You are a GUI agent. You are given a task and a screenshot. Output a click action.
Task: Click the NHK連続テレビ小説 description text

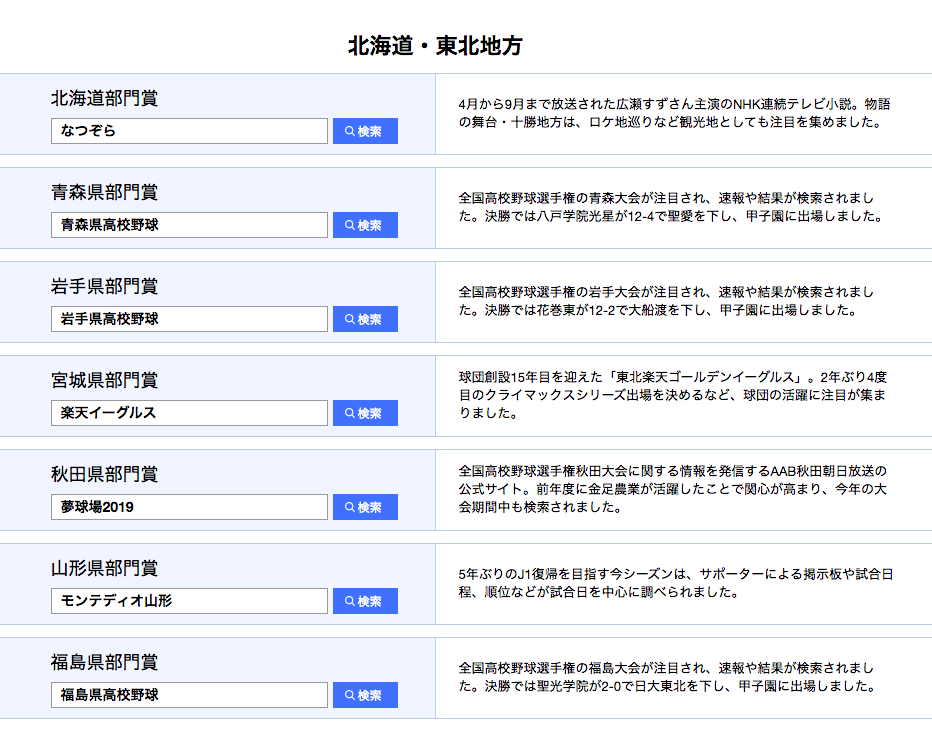672,113
